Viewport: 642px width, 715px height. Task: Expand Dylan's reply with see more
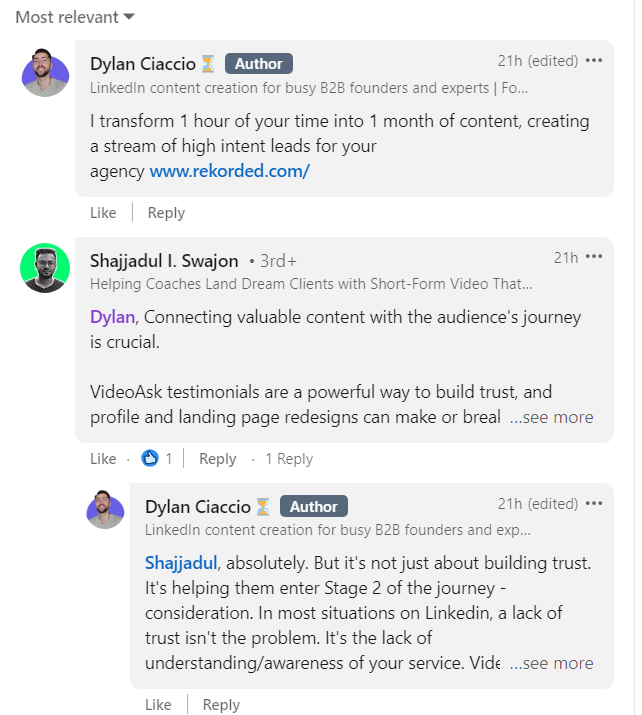tap(551, 663)
